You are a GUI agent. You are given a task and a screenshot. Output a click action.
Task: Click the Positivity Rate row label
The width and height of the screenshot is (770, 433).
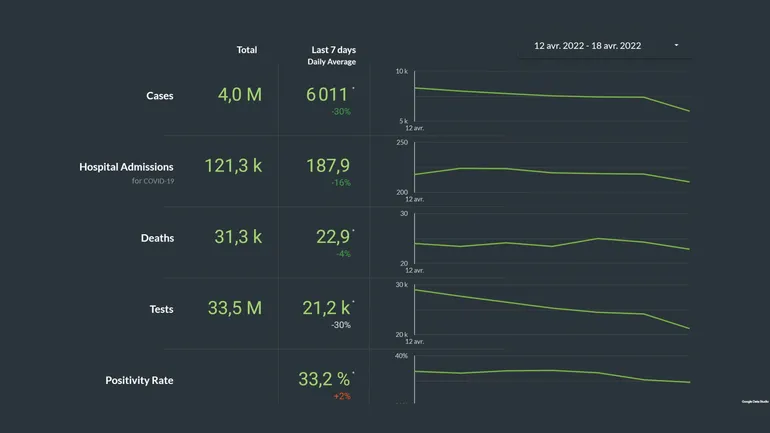139,380
